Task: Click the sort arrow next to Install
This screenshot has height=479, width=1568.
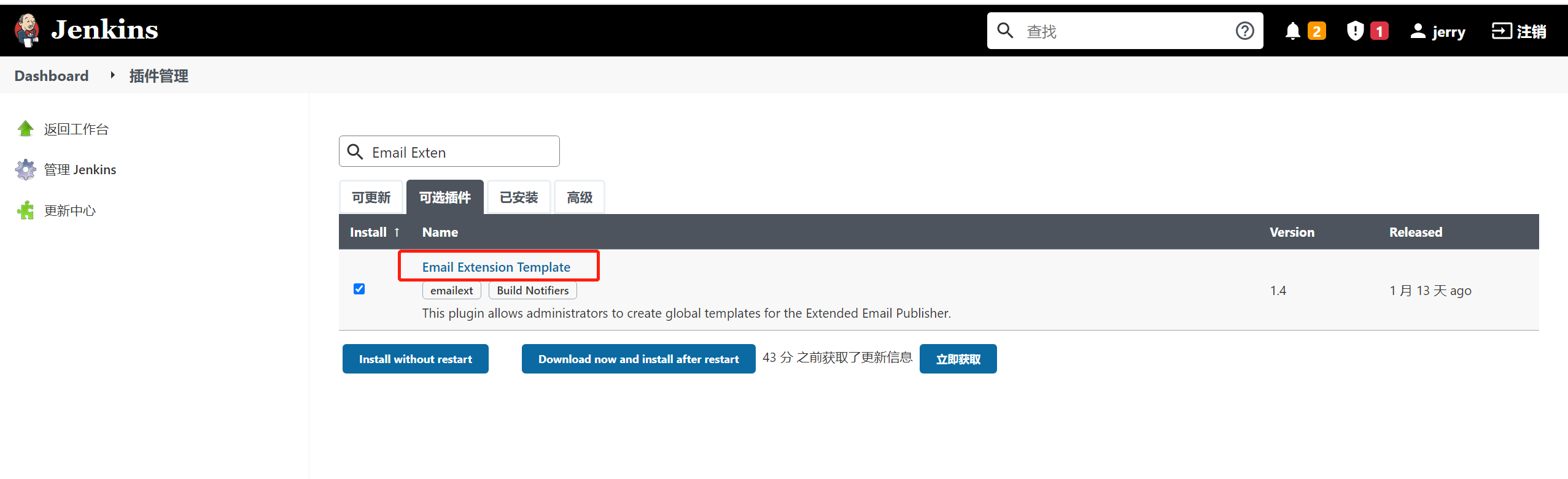Action: pos(397,232)
